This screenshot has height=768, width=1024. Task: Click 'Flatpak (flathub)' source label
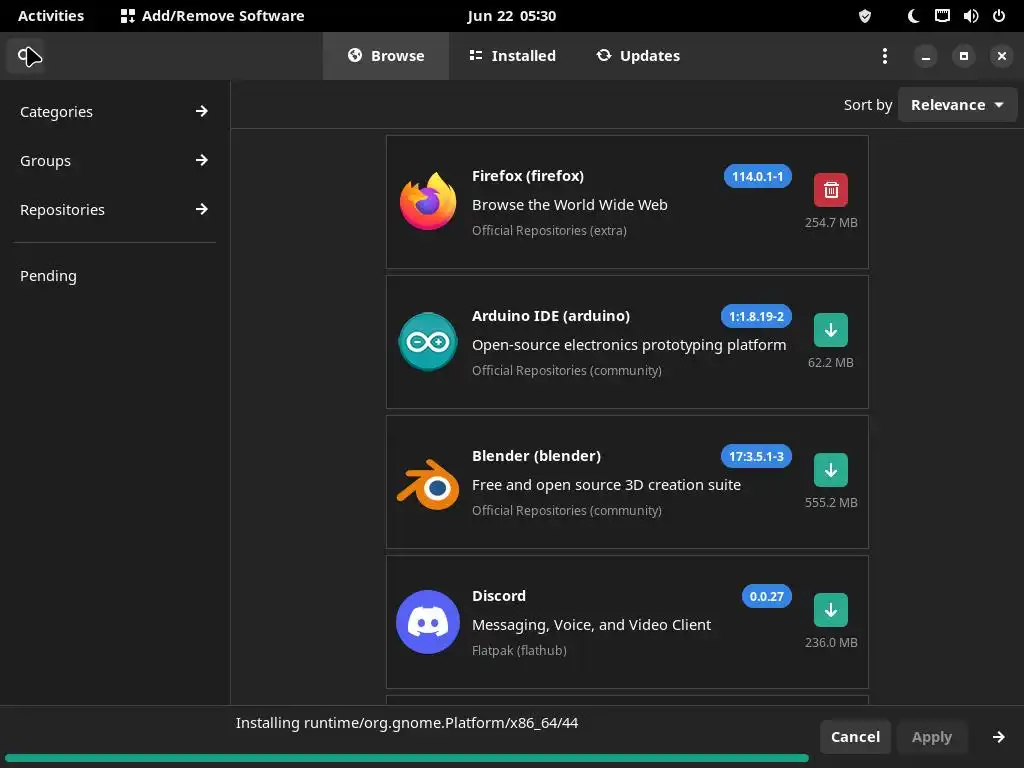click(519, 650)
